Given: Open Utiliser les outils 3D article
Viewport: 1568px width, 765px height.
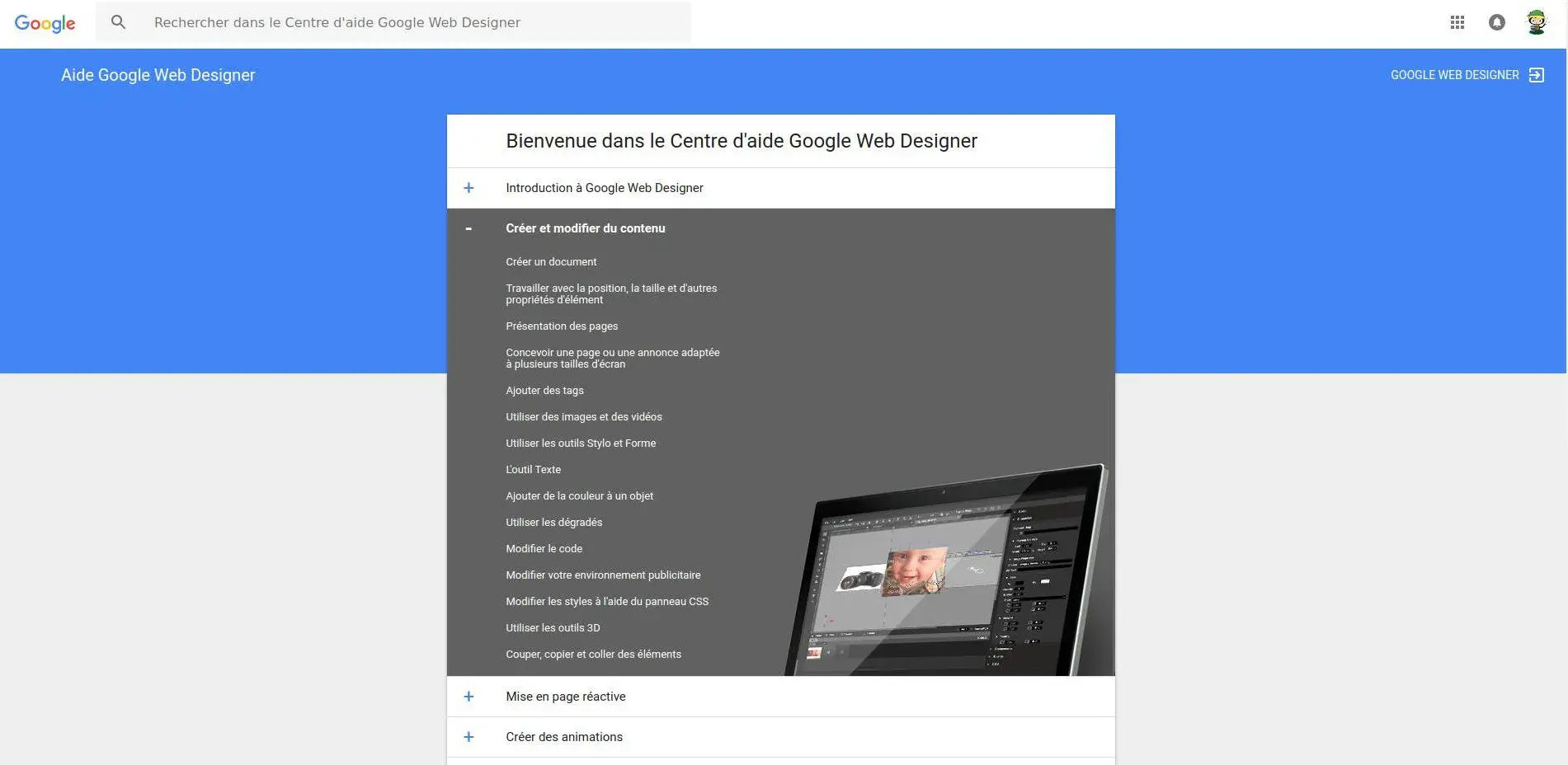Looking at the screenshot, I should click(x=553, y=628).
